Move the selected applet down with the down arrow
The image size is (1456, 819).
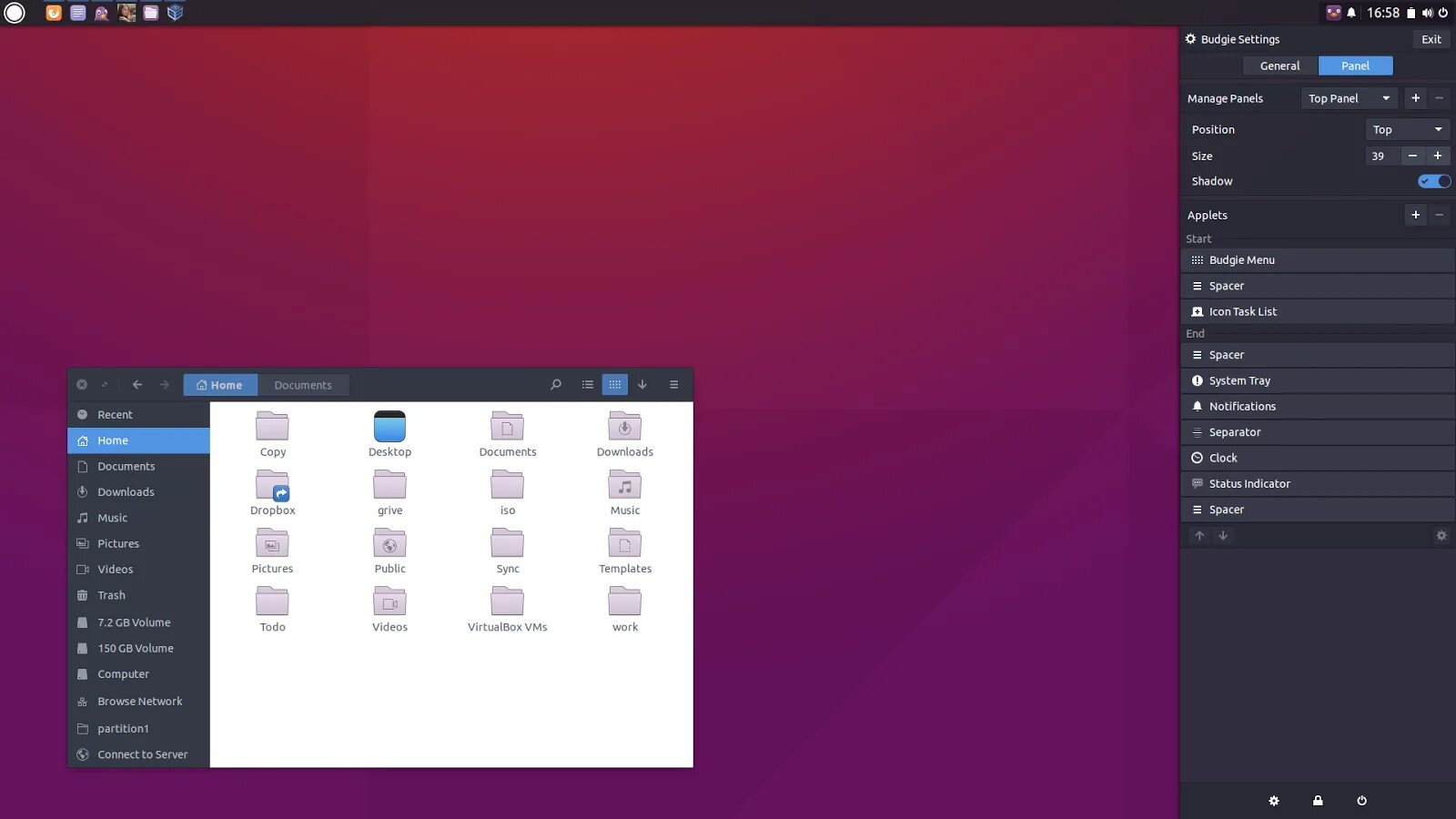click(1223, 536)
